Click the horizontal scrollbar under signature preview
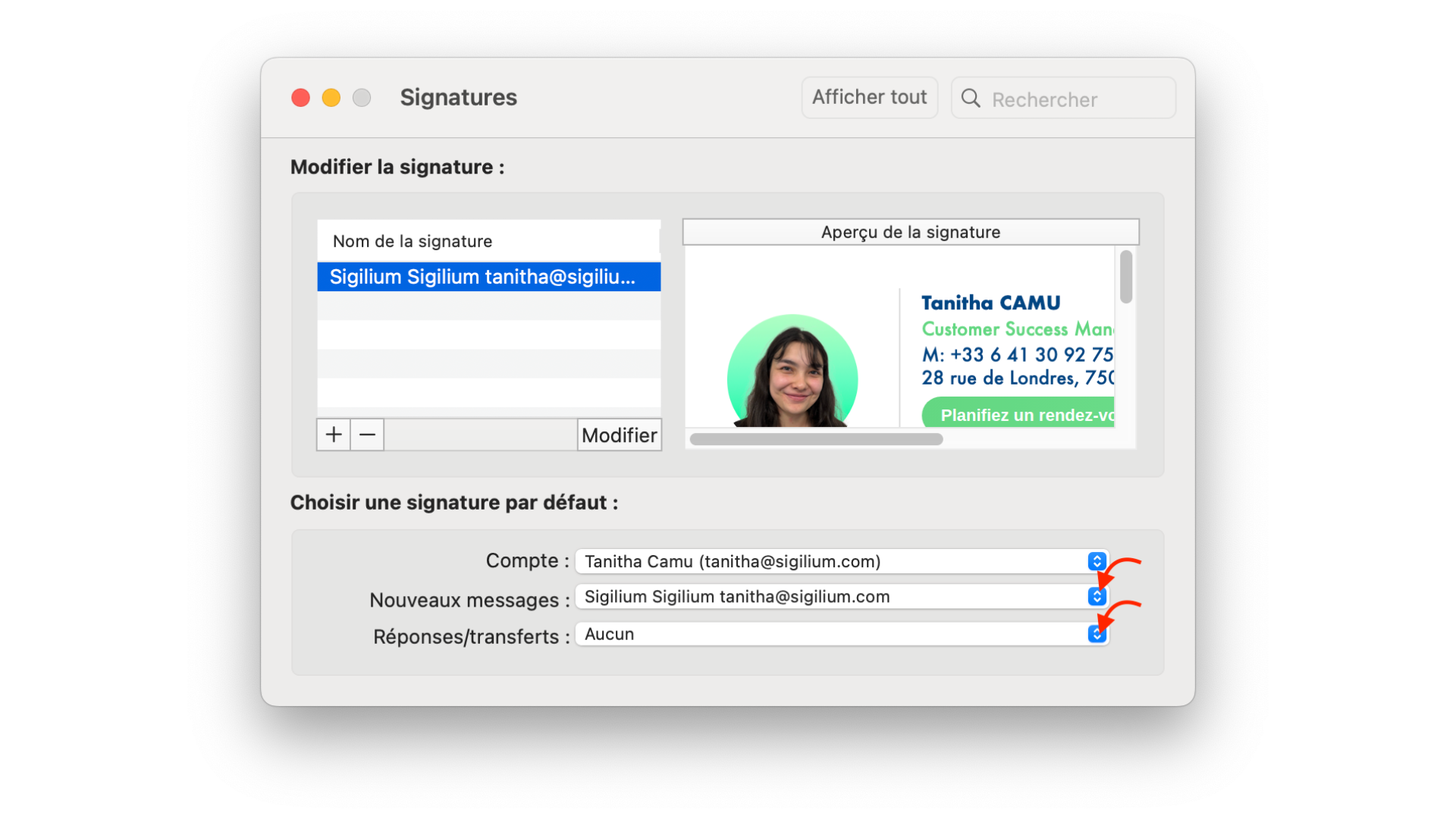Image resolution: width=1456 pixels, height=819 pixels. coord(816,439)
